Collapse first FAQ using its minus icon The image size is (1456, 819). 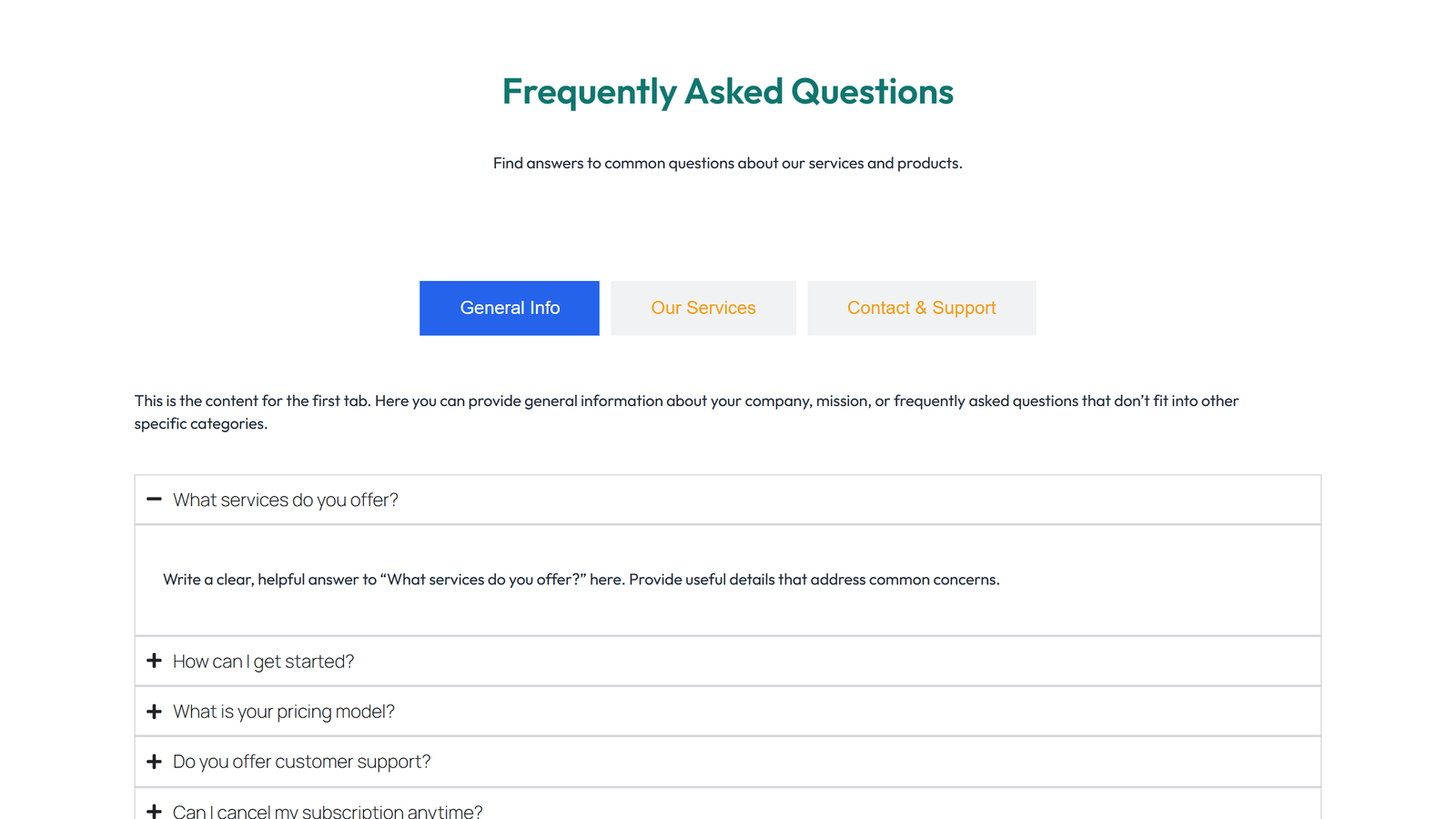154,500
